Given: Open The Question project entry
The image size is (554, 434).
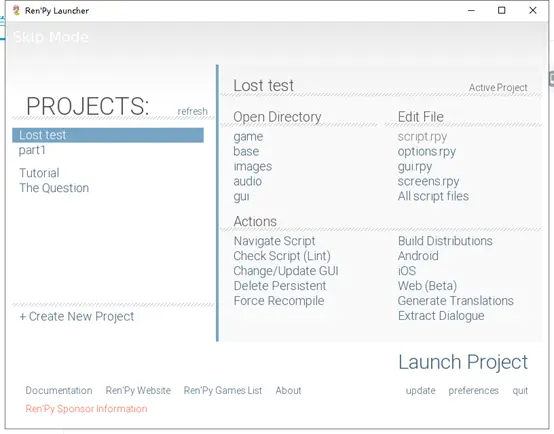Looking at the screenshot, I should click(x=54, y=188).
